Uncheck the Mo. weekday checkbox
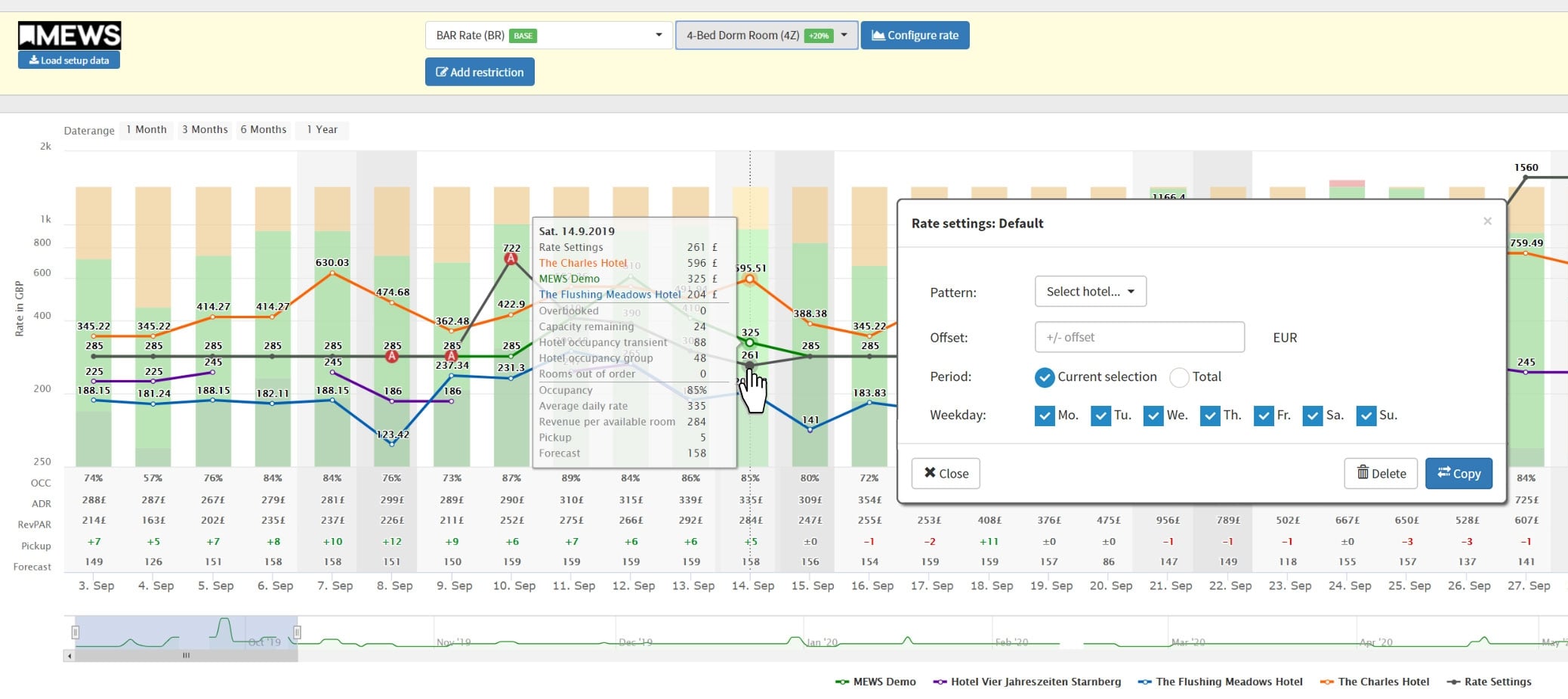 tap(1045, 416)
